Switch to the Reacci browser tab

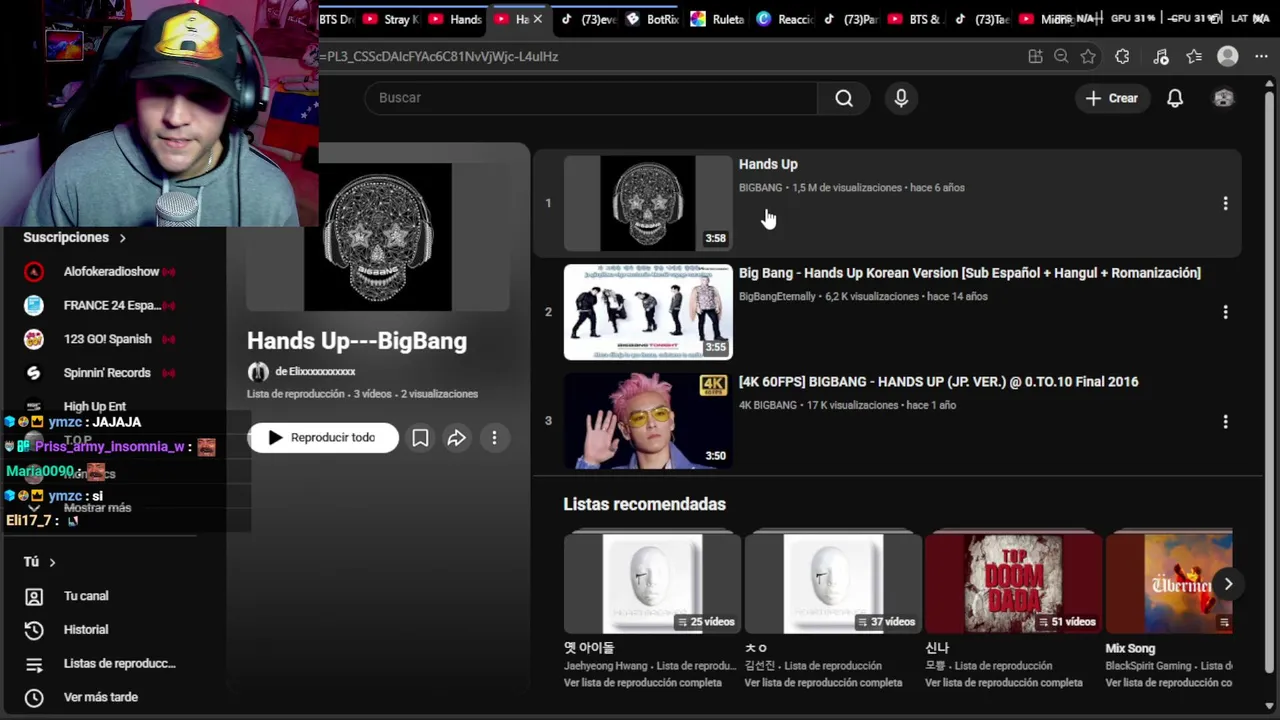click(786, 19)
